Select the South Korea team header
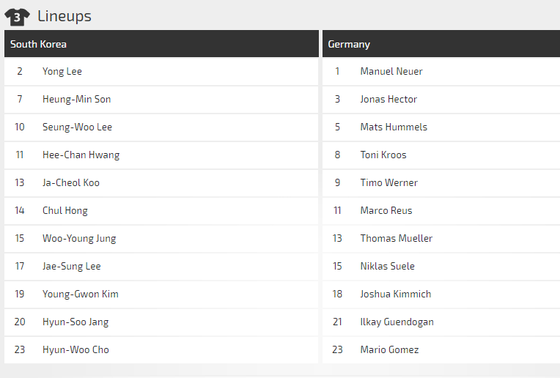This screenshot has width=560, height=378. pos(161,44)
